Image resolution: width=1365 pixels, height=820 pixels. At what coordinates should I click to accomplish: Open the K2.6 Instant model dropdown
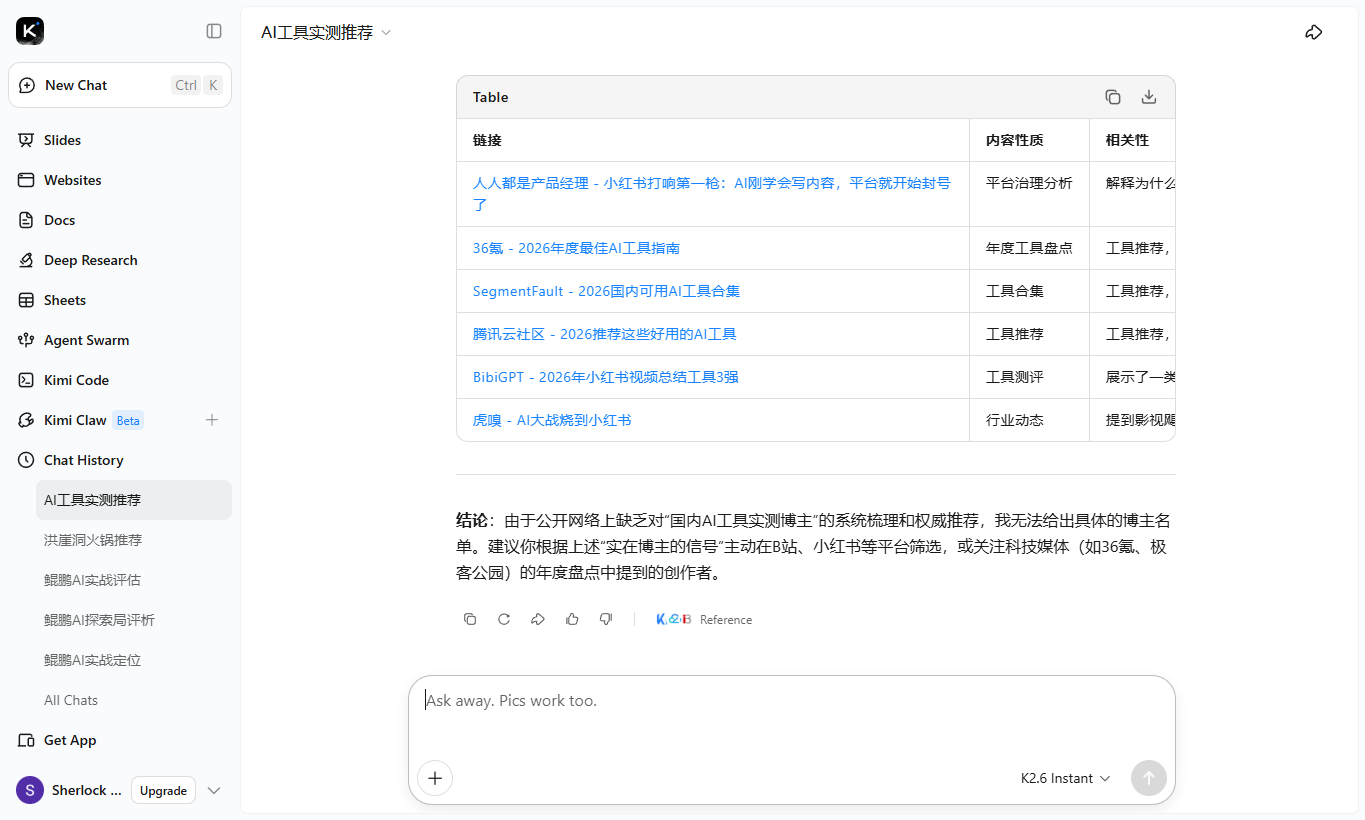pyautogui.click(x=1065, y=778)
